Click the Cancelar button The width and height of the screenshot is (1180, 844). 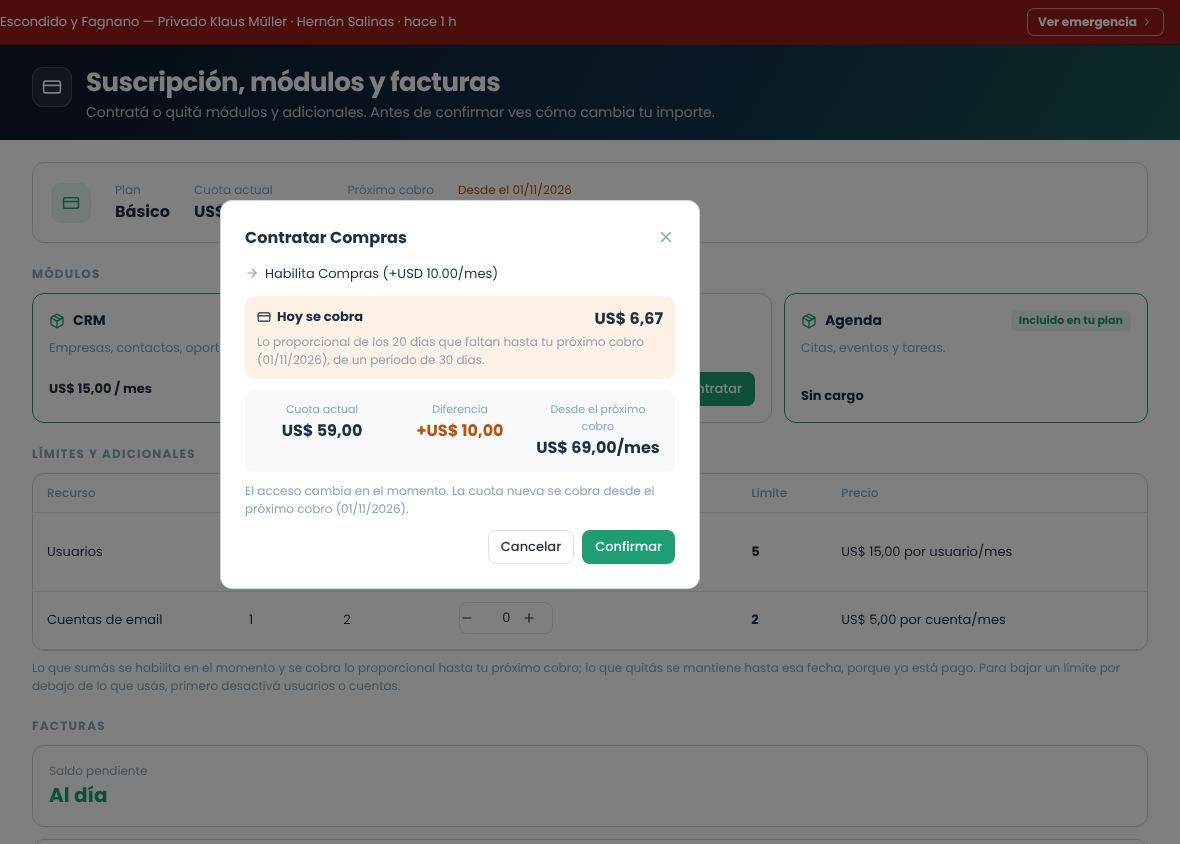(x=531, y=547)
